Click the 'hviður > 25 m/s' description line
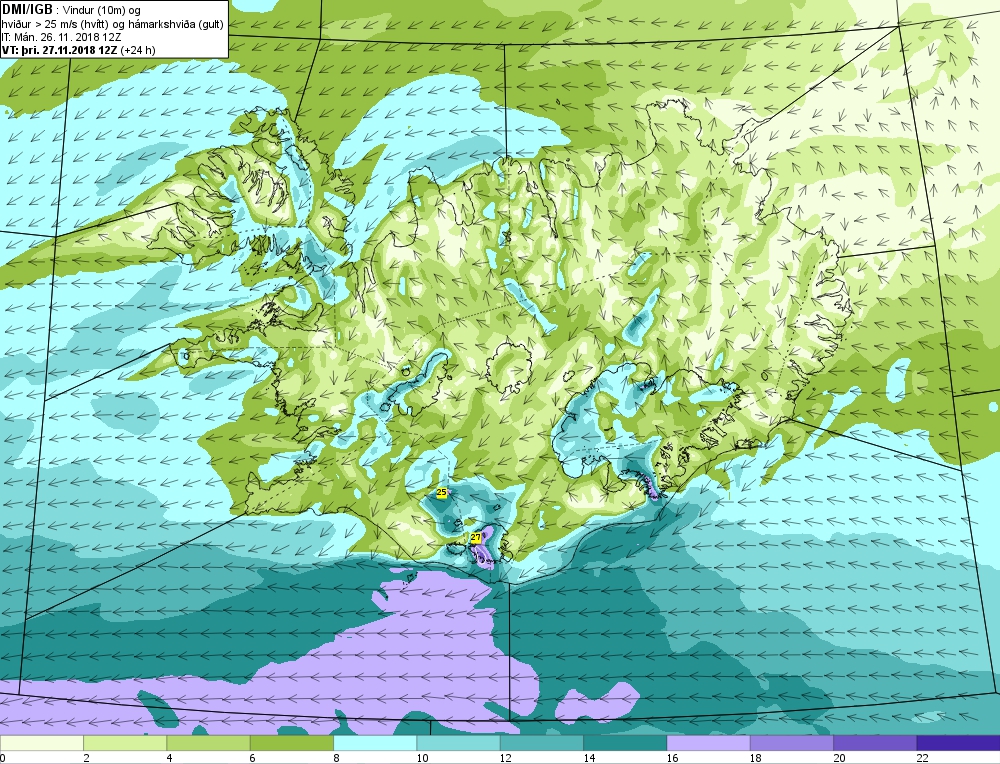The image size is (1000, 764). coord(112,24)
